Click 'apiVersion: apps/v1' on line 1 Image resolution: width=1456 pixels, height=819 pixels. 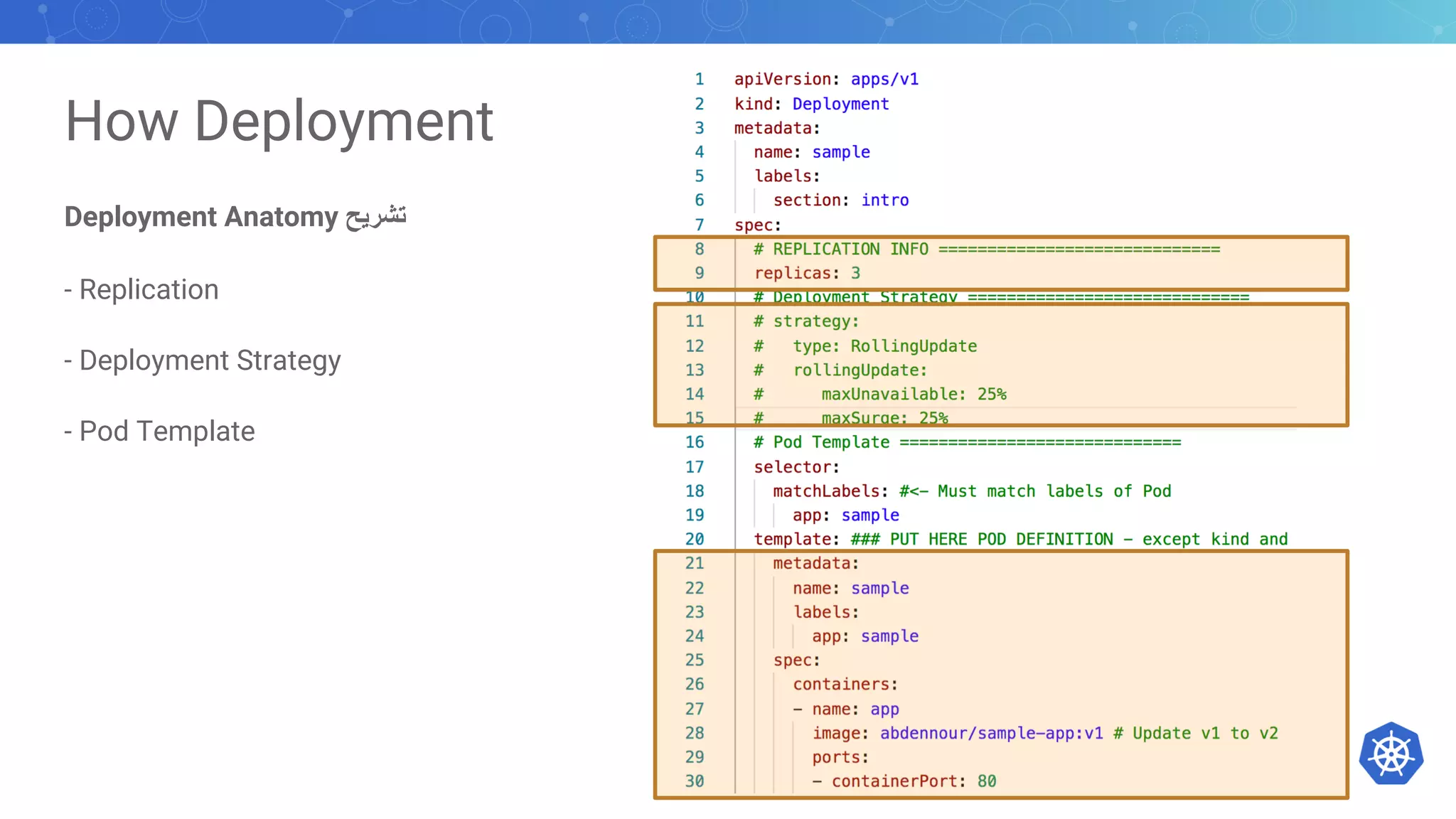tap(825, 79)
